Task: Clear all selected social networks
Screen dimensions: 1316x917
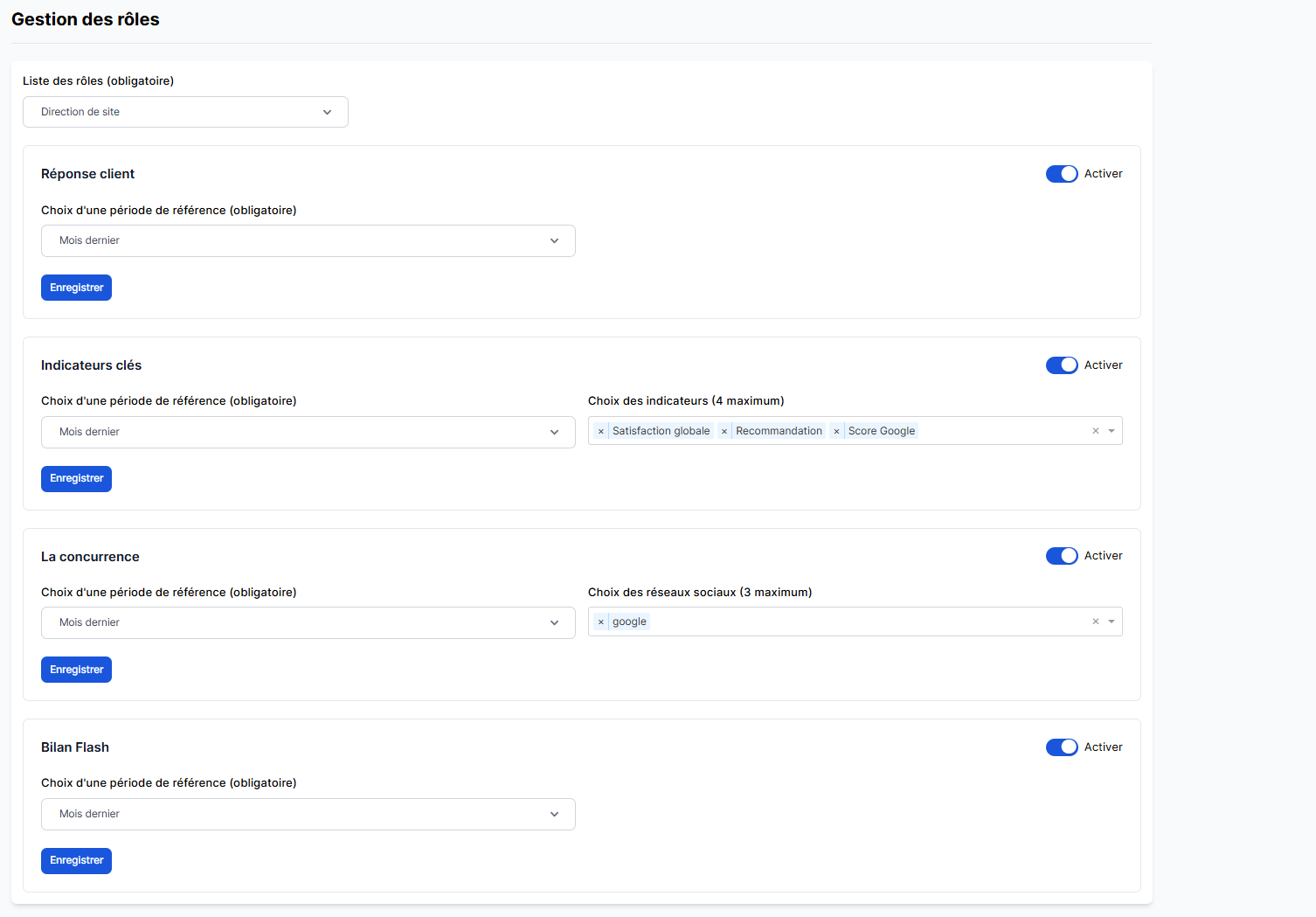Action: click(x=1095, y=622)
